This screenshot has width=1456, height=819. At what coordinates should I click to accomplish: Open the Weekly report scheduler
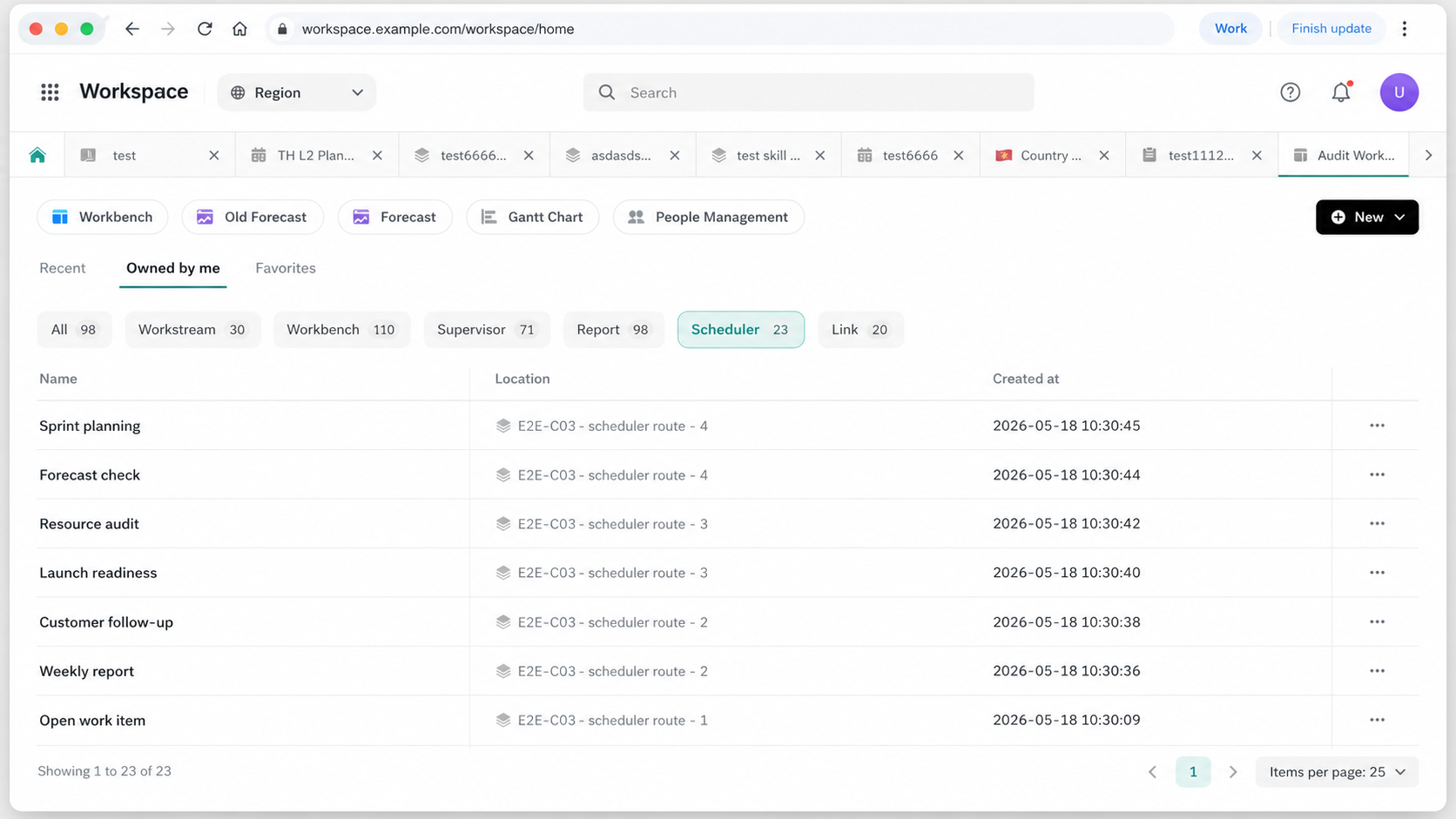pyautogui.click(x=86, y=671)
